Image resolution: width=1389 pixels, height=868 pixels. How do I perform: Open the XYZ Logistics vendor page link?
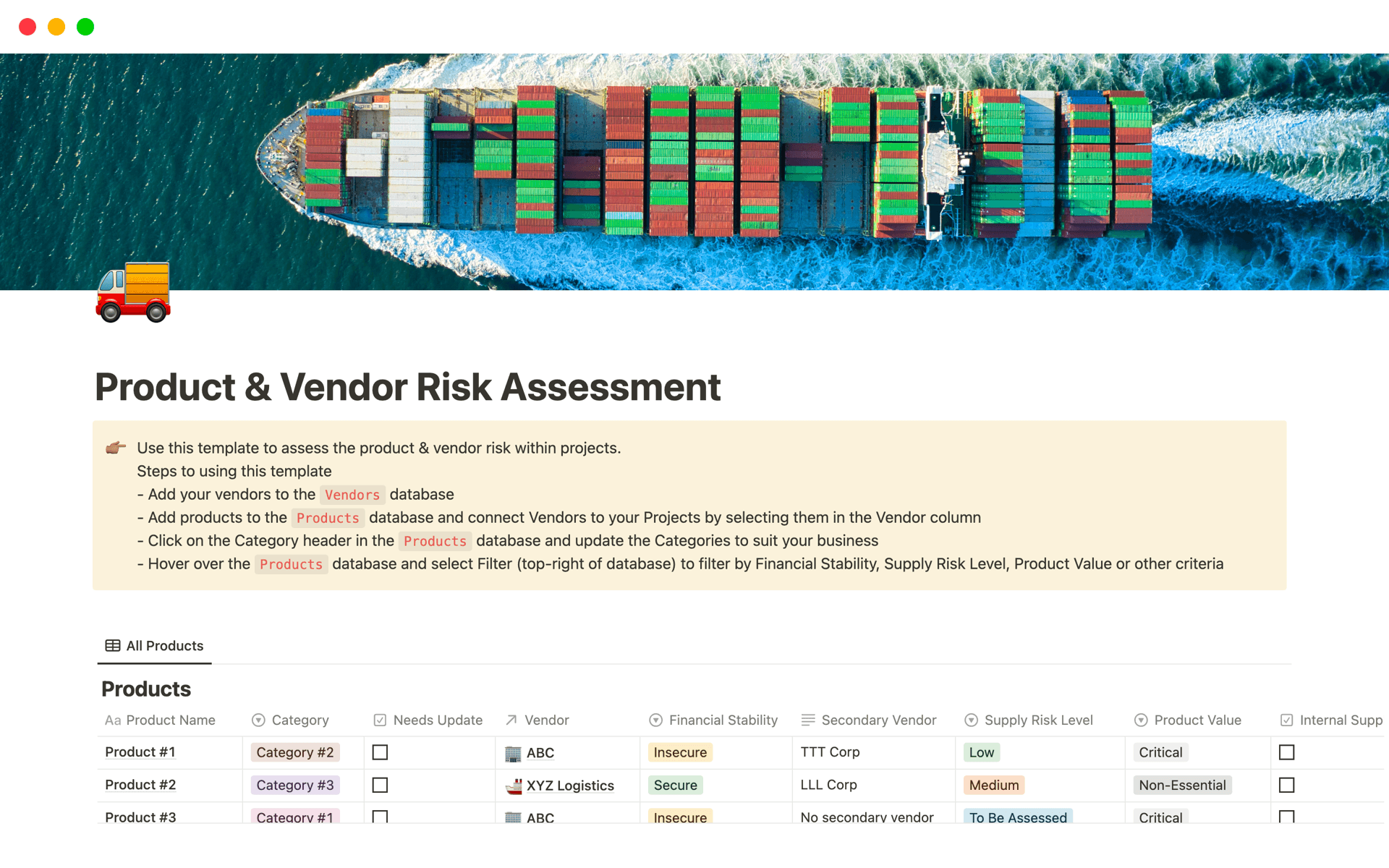pos(569,786)
